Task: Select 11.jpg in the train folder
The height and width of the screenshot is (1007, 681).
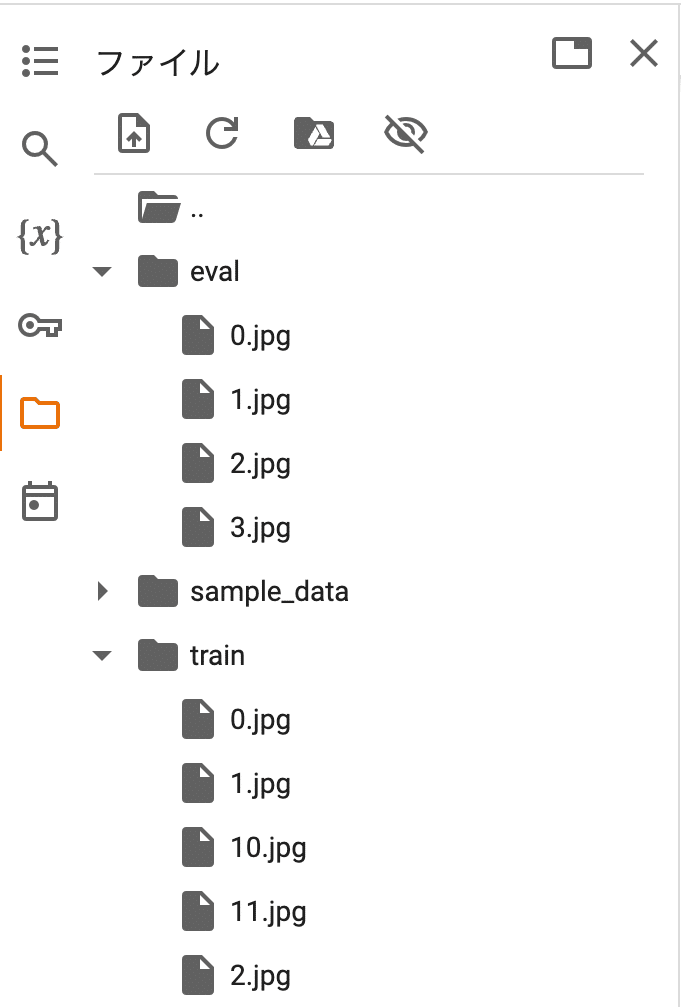Action: point(268,912)
